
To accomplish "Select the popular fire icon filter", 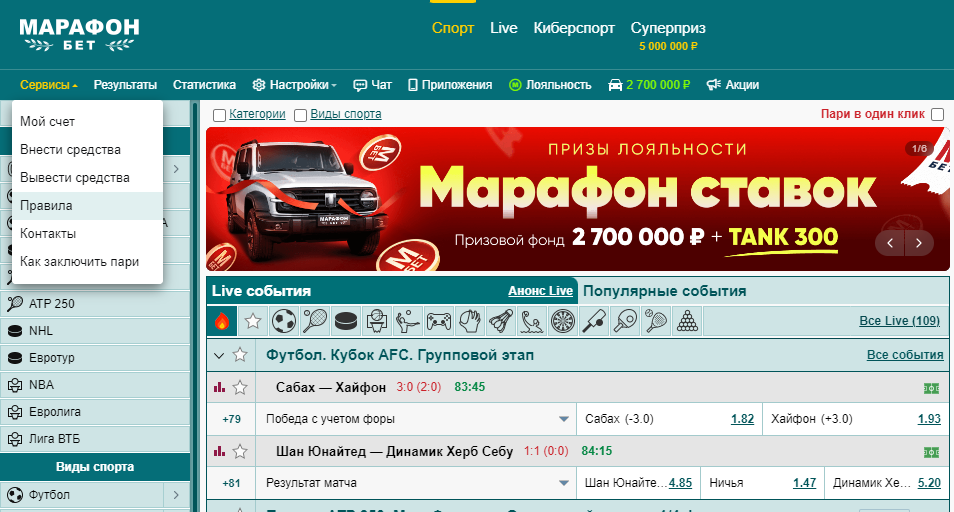I will click(x=221, y=321).
